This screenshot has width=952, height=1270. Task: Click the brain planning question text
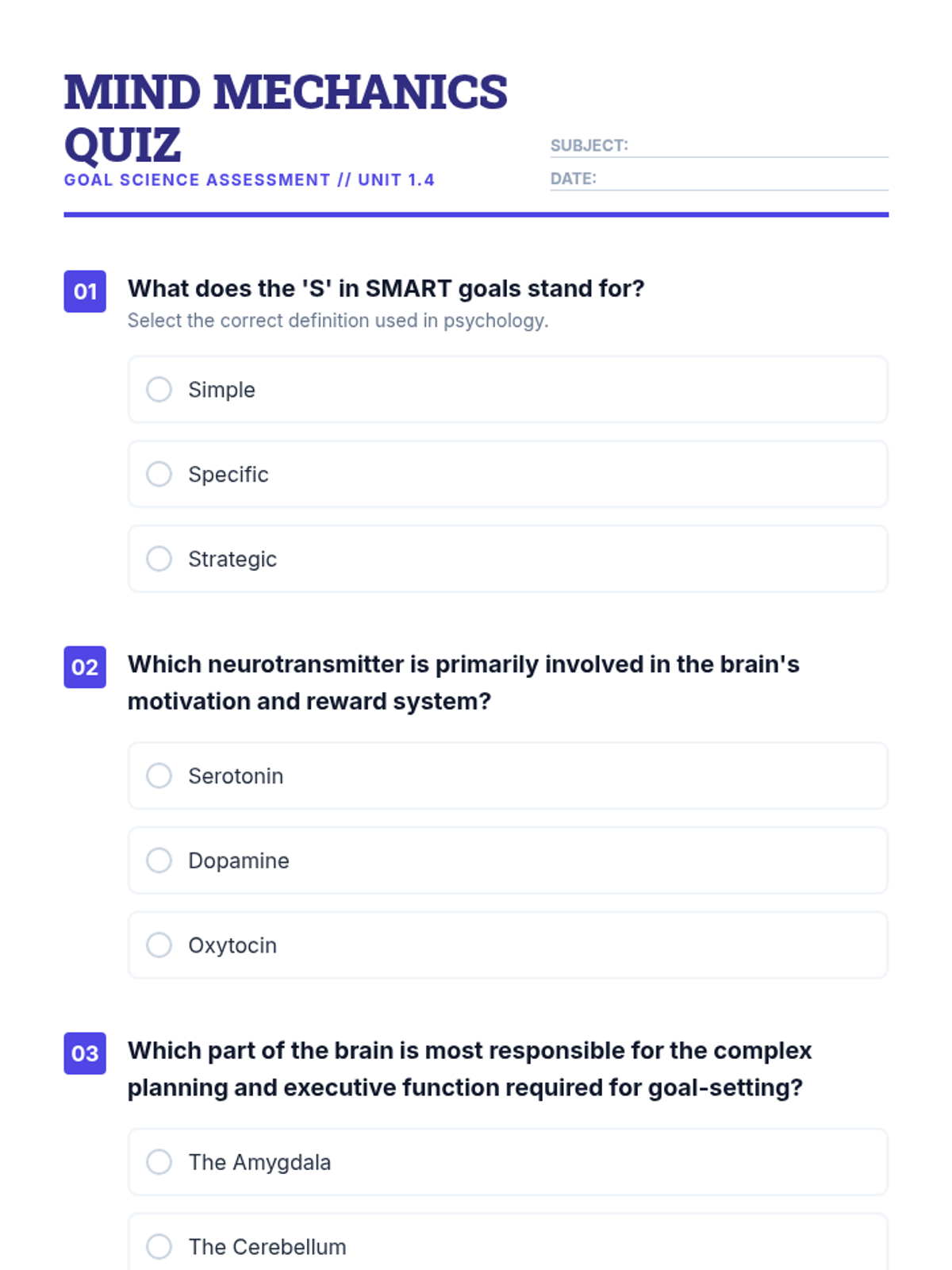click(470, 1068)
